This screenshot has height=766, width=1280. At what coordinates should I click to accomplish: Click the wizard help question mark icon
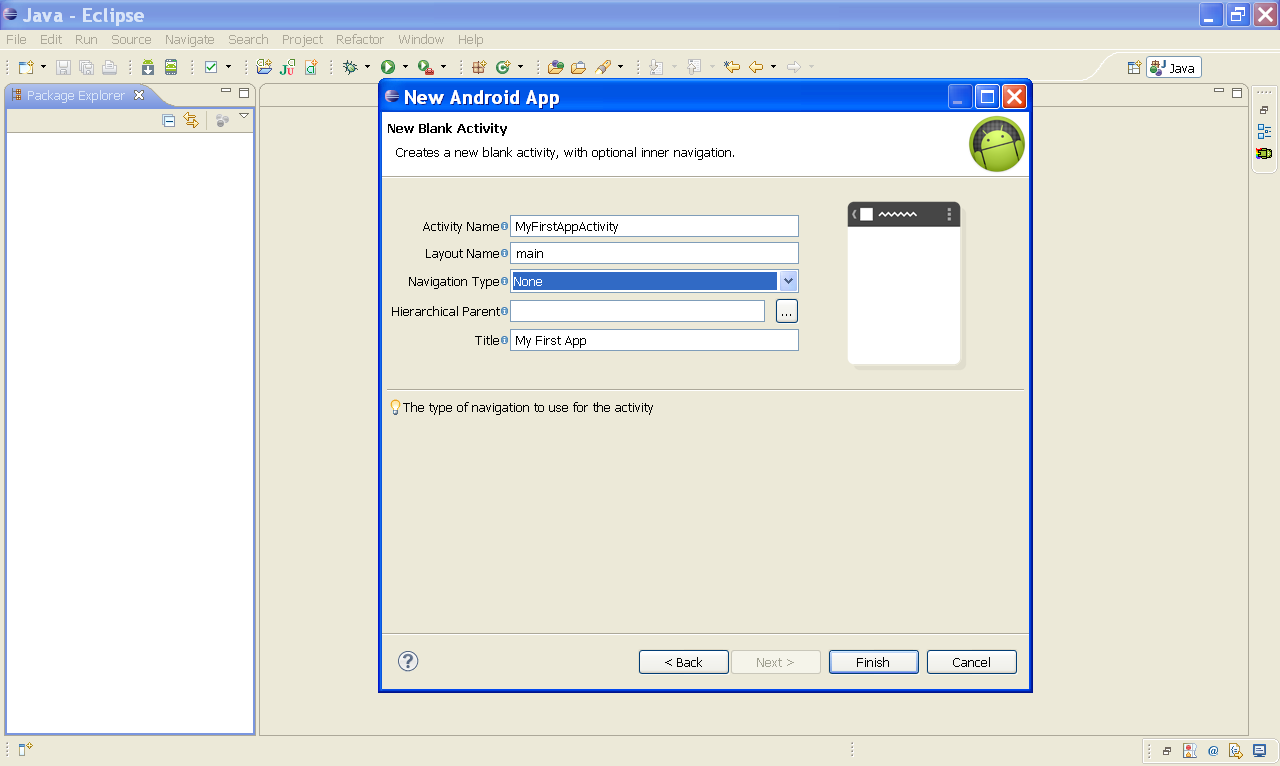[x=408, y=661]
